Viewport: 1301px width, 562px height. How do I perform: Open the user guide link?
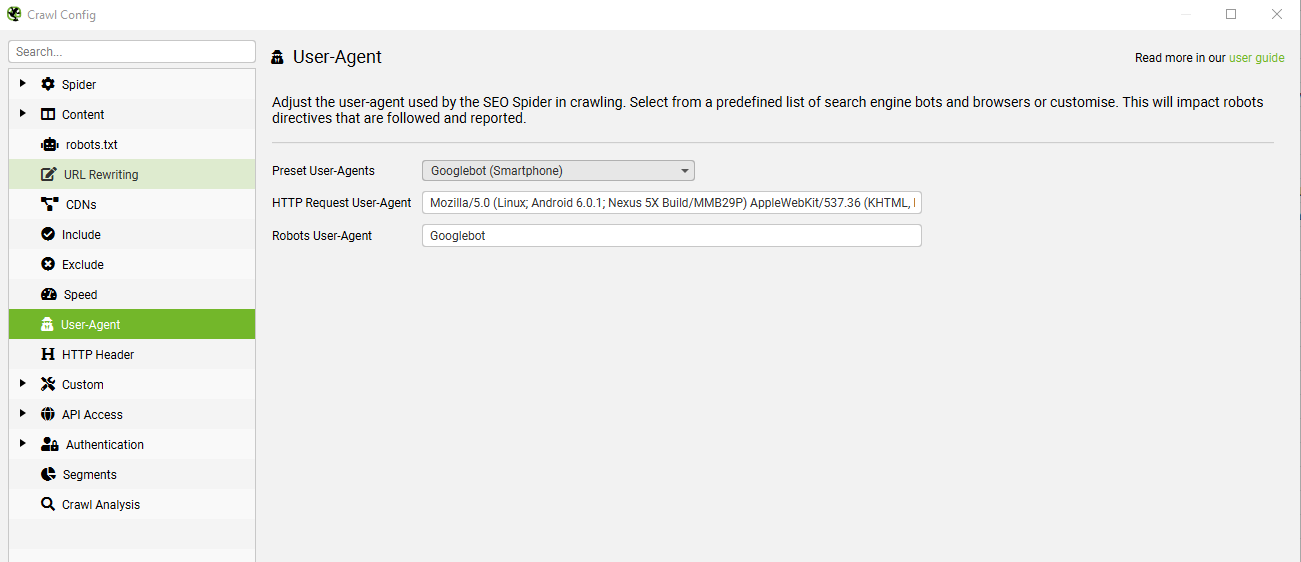click(1256, 58)
